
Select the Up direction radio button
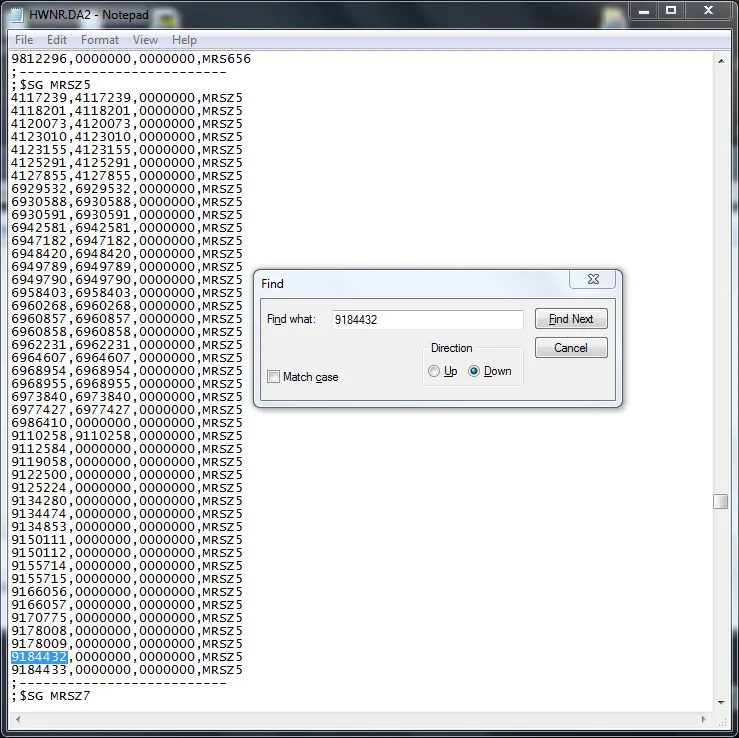434,371
